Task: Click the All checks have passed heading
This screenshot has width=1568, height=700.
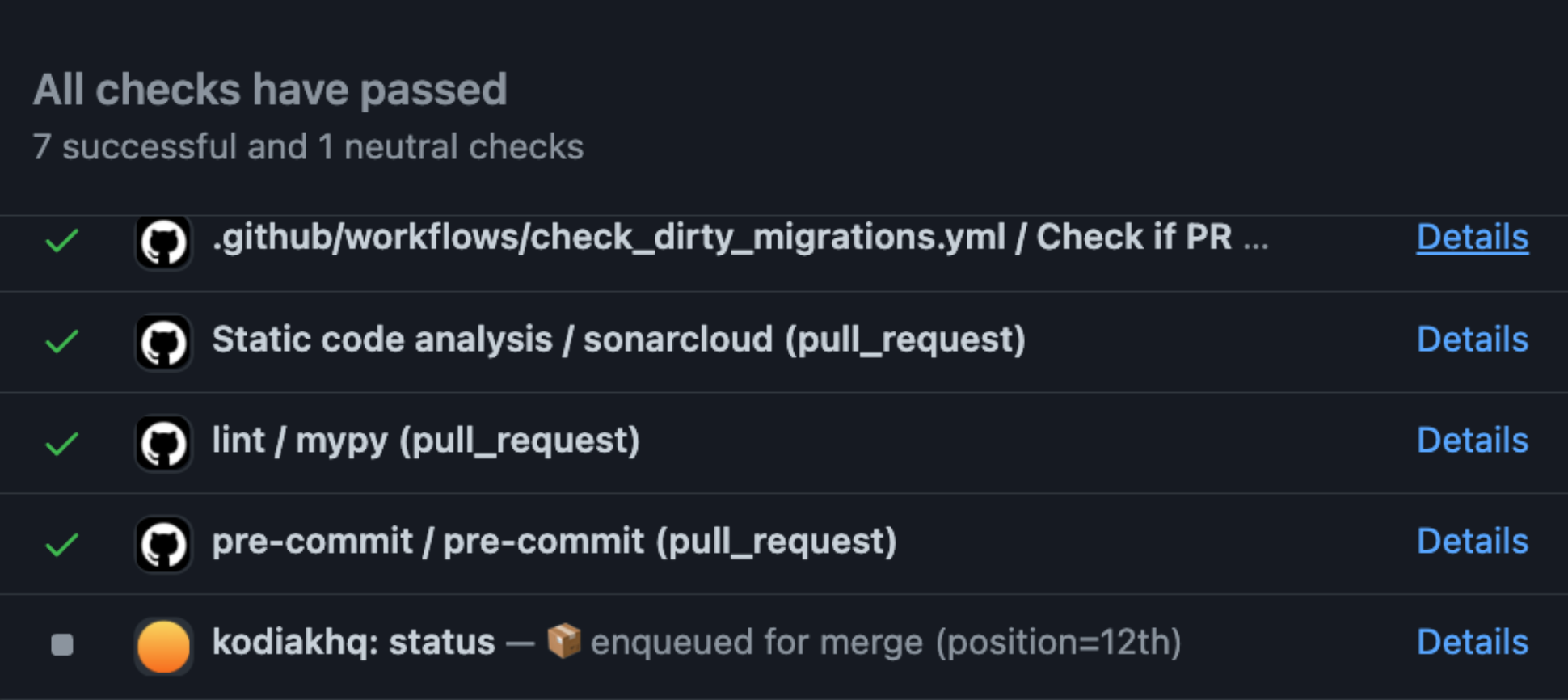Action: click(x=270, y=89)
